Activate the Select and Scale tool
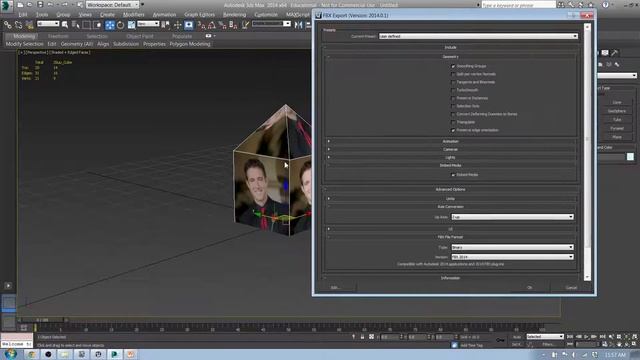 131,25
